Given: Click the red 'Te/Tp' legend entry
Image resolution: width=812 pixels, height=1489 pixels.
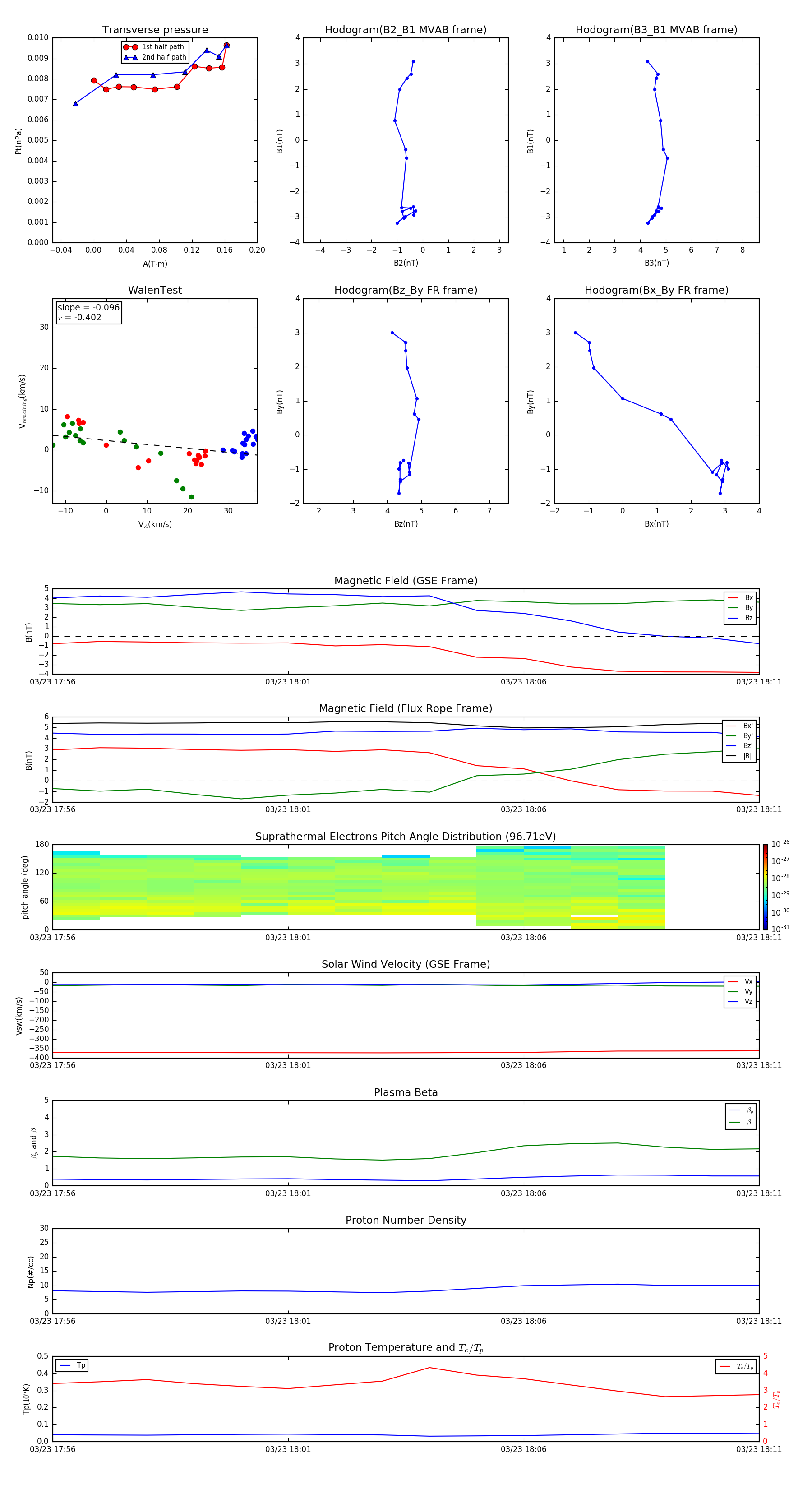Looking at the screenshot, I should pyautogui.click(x=736, y=1366).
